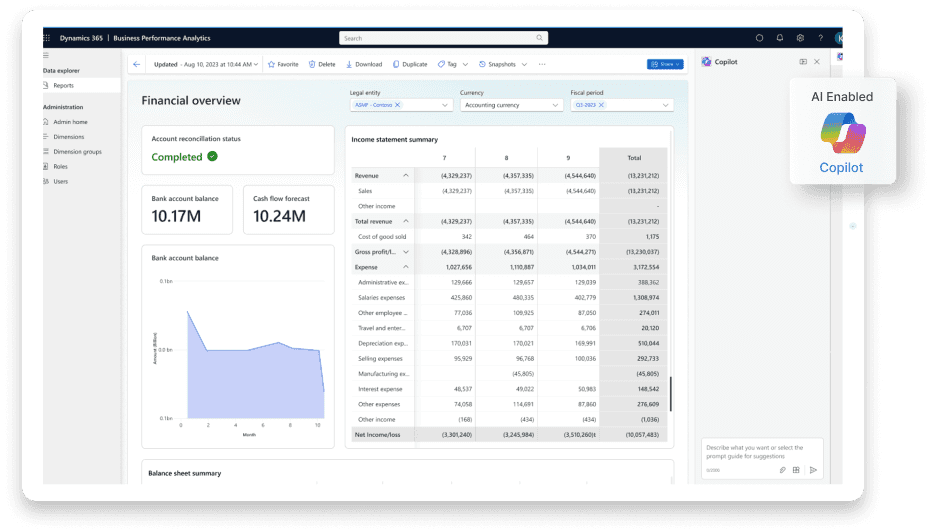
Task: Open the Accounting currency dropdown
Action: 506,105
